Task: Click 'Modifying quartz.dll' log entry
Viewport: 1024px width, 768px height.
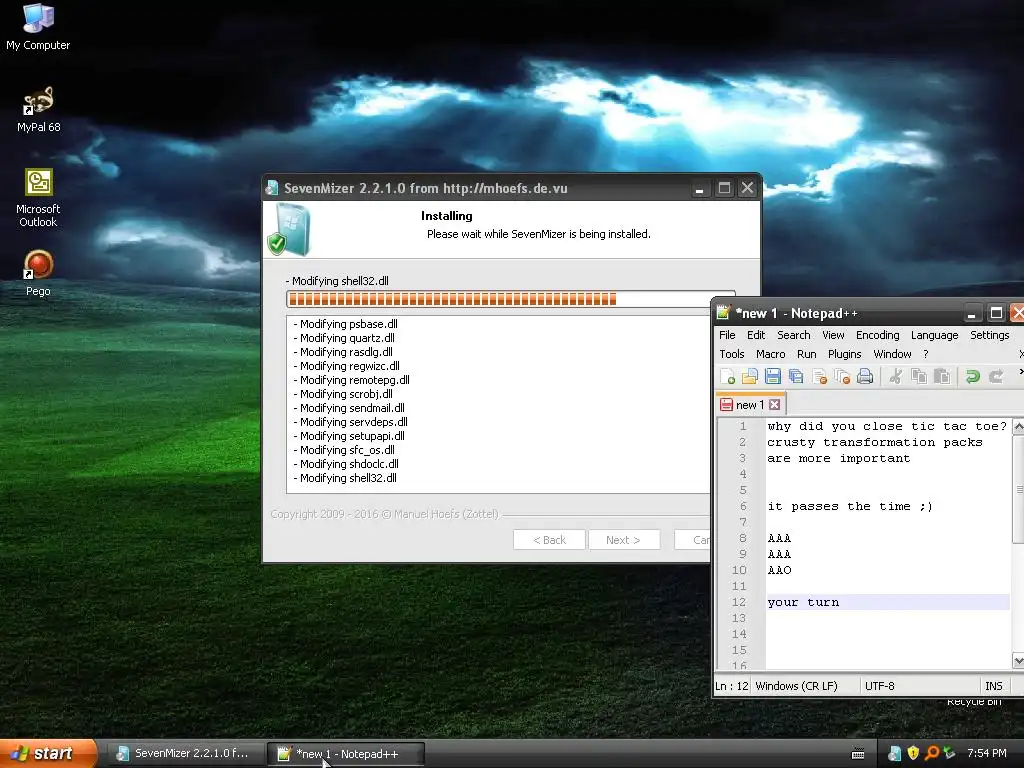Action: pyautogui.click(x=344, y=338)
